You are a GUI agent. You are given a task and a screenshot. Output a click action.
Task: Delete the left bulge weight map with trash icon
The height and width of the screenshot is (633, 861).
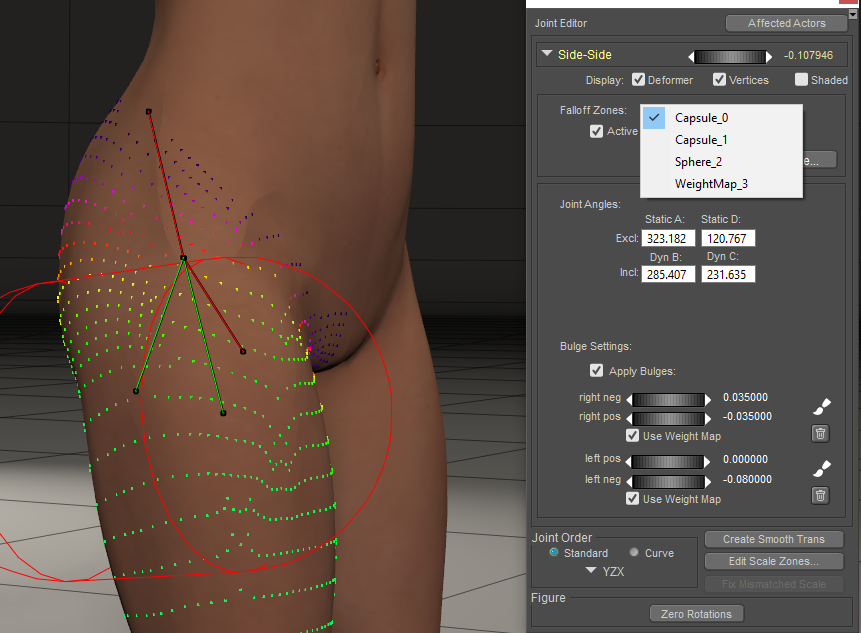coord(820,494)
